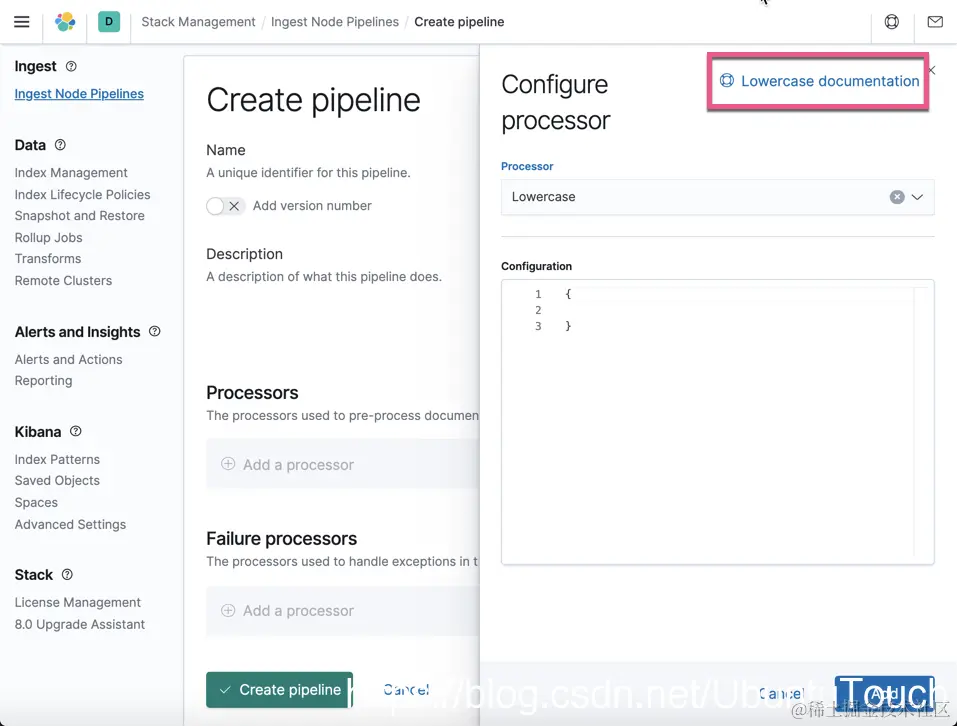Open the help lifebuoy icon in header
The image size is (957, 726).
tap(892, 22)
